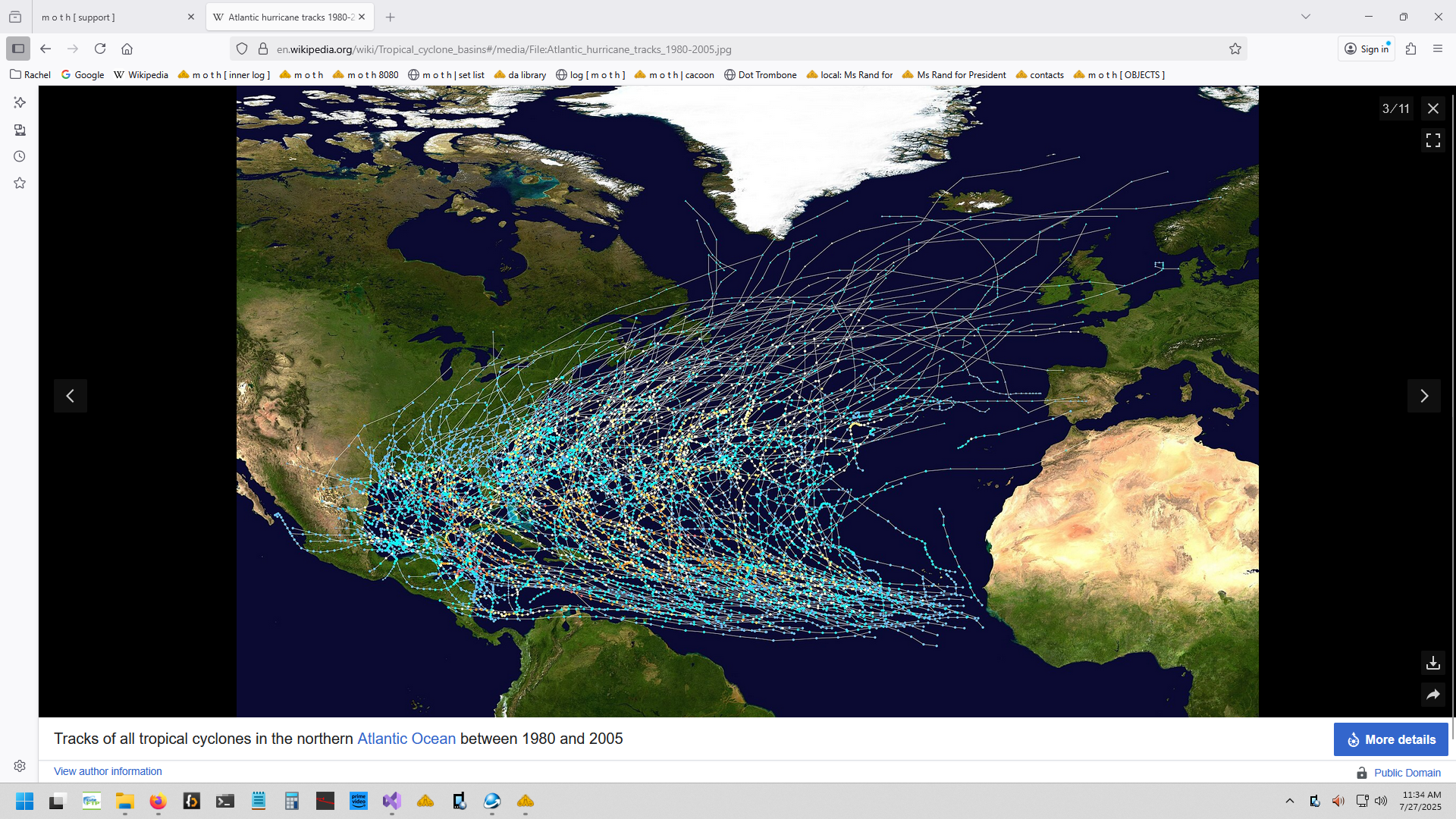Show hidden system tray icons
1456x819 pixels.
click(1289, 801)
